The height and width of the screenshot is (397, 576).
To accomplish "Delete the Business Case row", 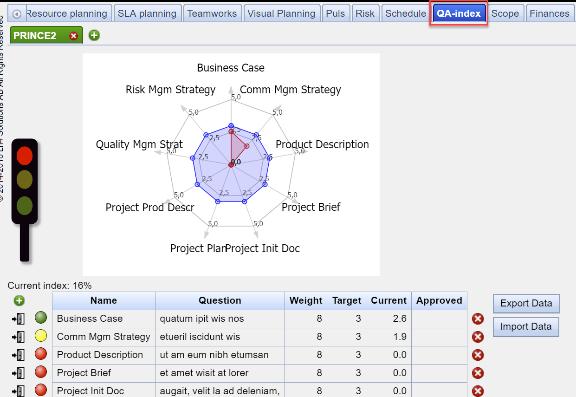I will click(x=478, y=319).
